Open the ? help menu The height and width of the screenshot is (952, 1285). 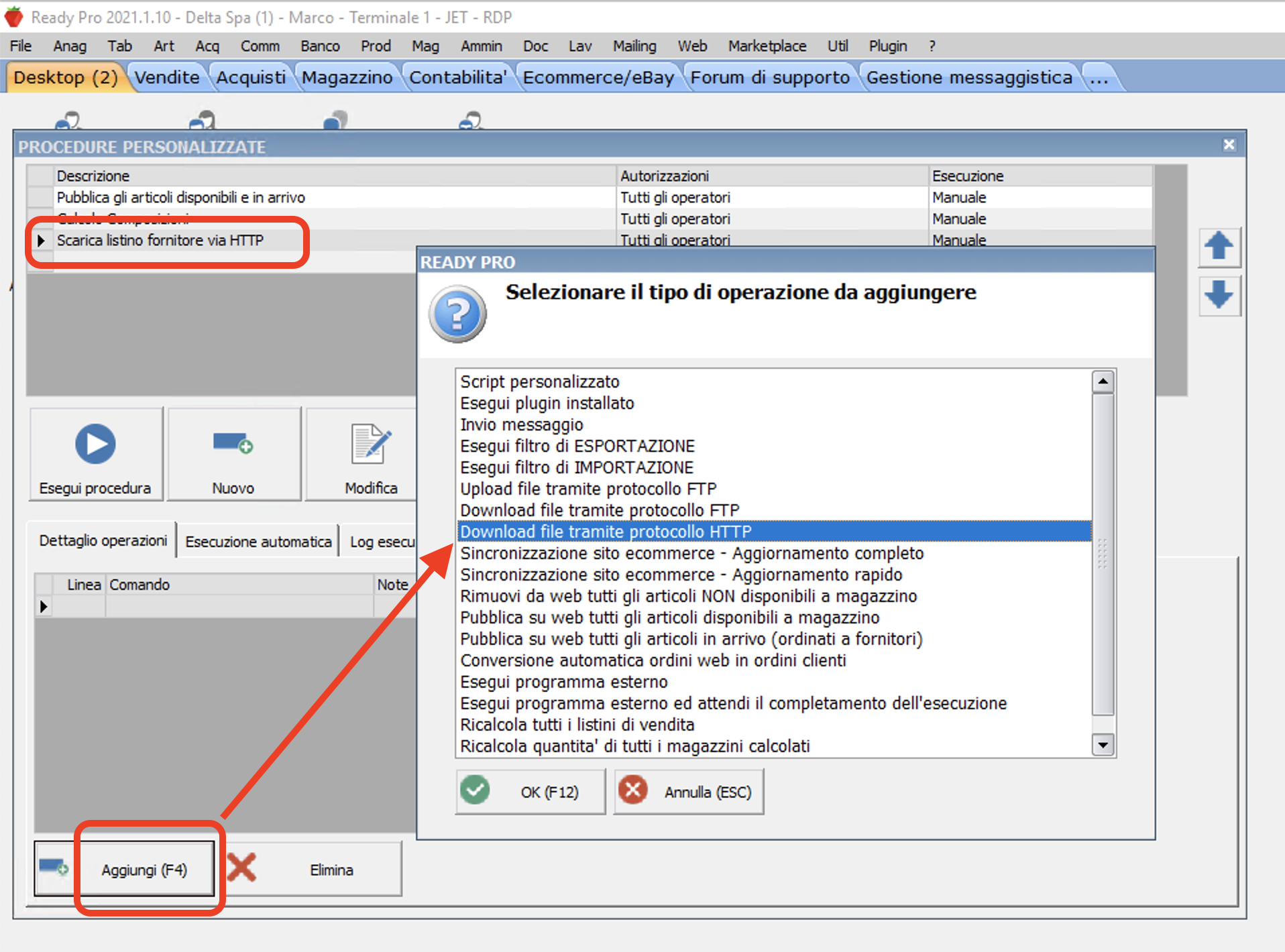[932, 46]
